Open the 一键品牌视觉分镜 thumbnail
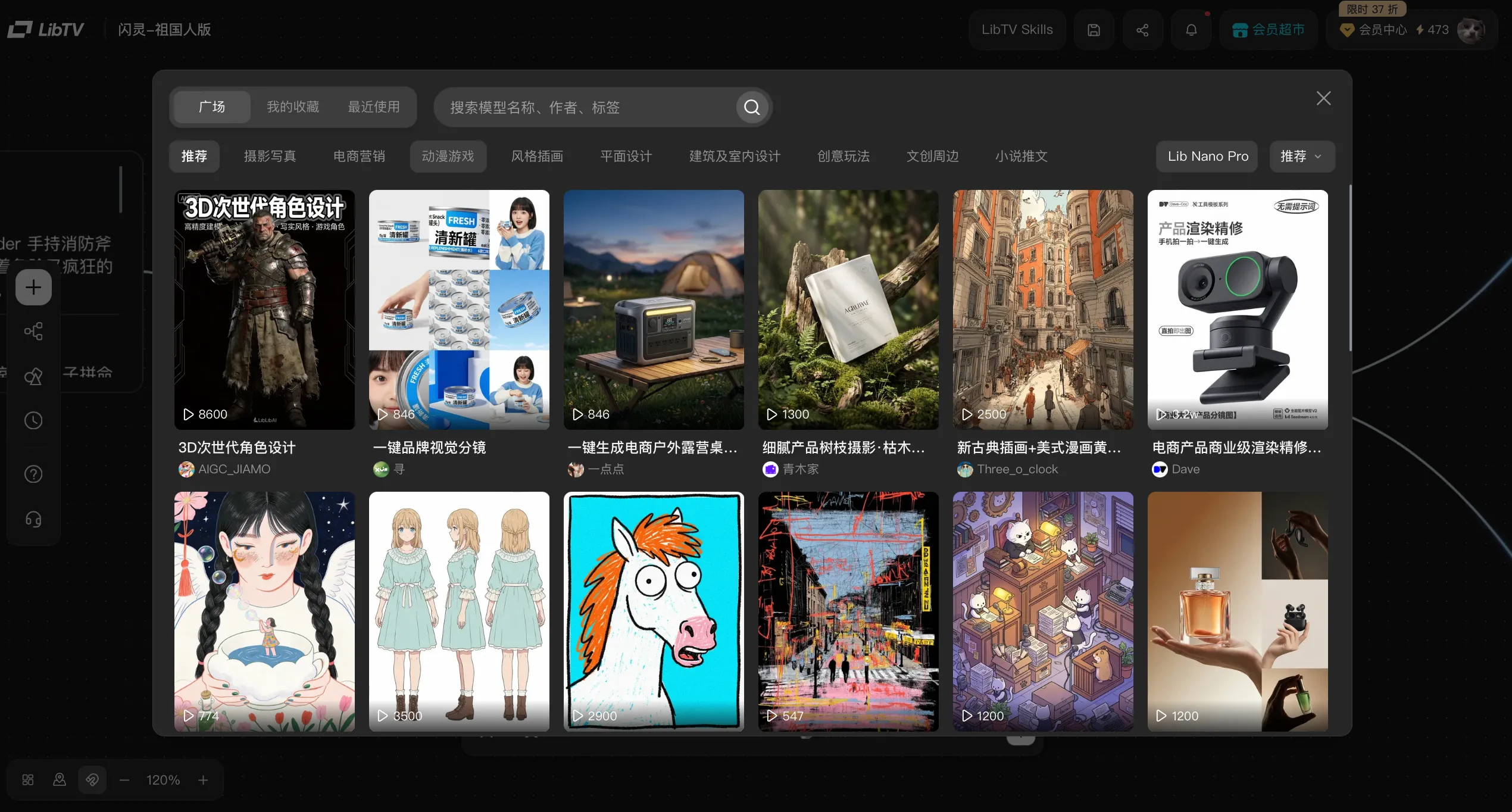 [x=459, y=310]
